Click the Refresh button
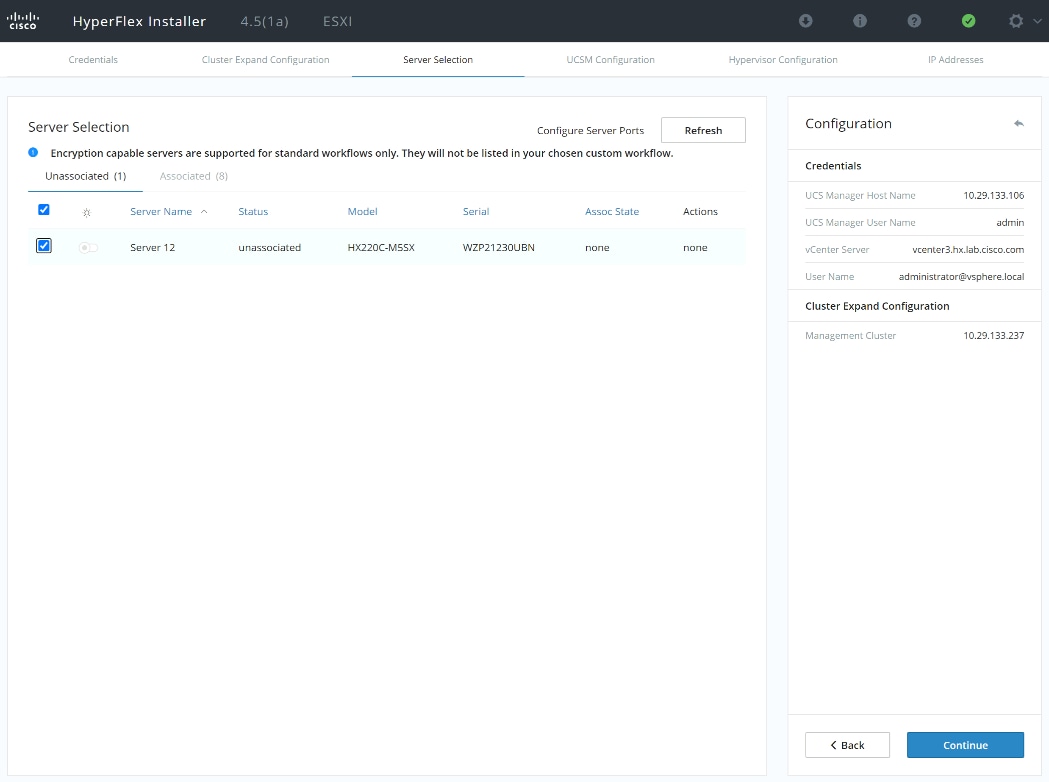This screenshot has width=1049, height=782. (703, 130)
